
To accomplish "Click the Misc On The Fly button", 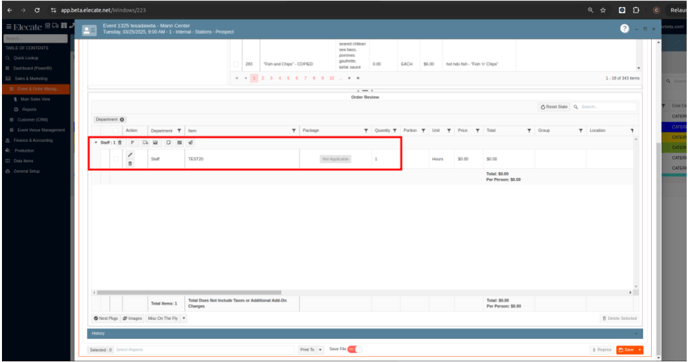I will pos(163,318).
